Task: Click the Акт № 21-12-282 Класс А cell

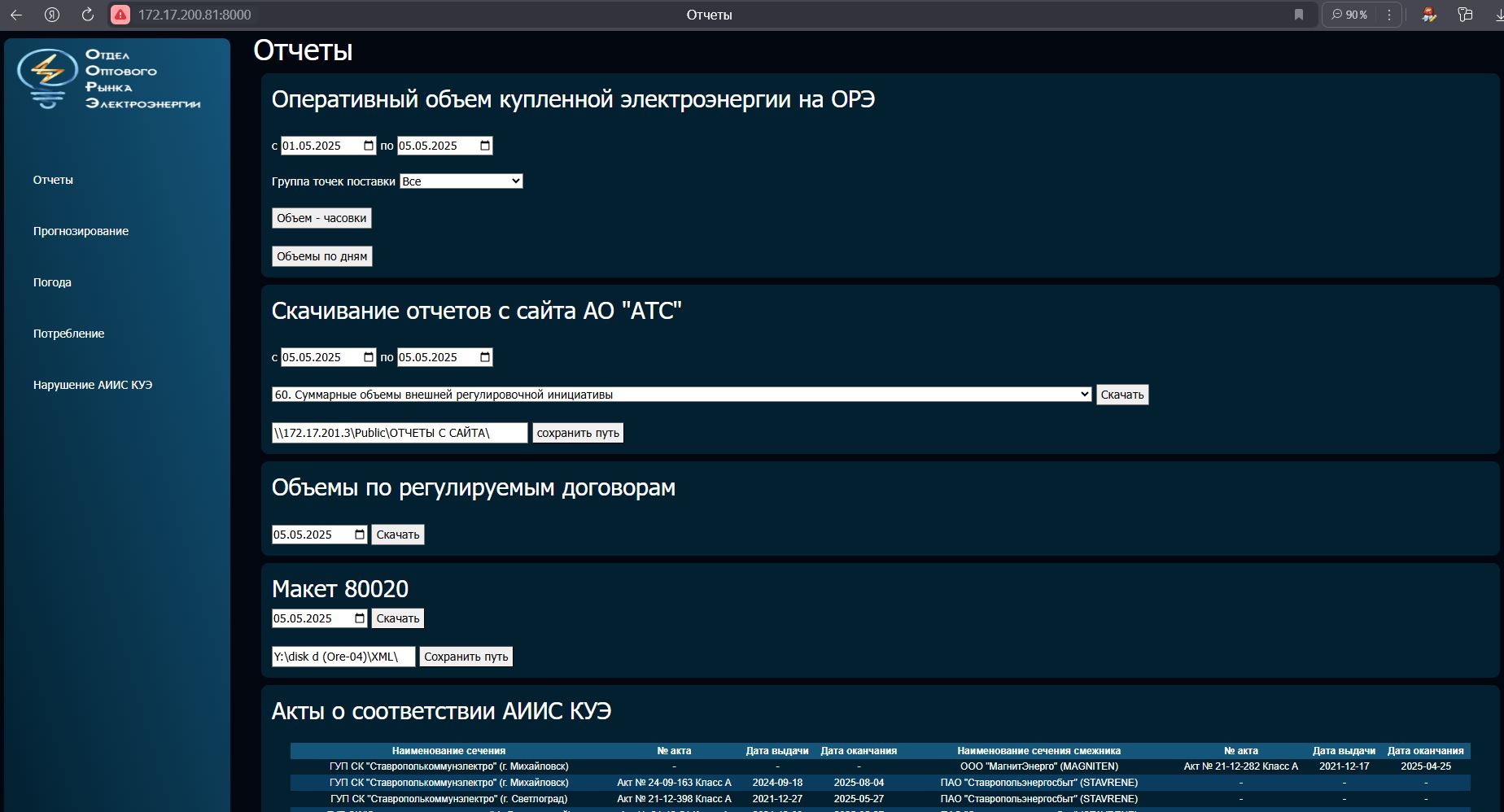Action: (1241, 766)
